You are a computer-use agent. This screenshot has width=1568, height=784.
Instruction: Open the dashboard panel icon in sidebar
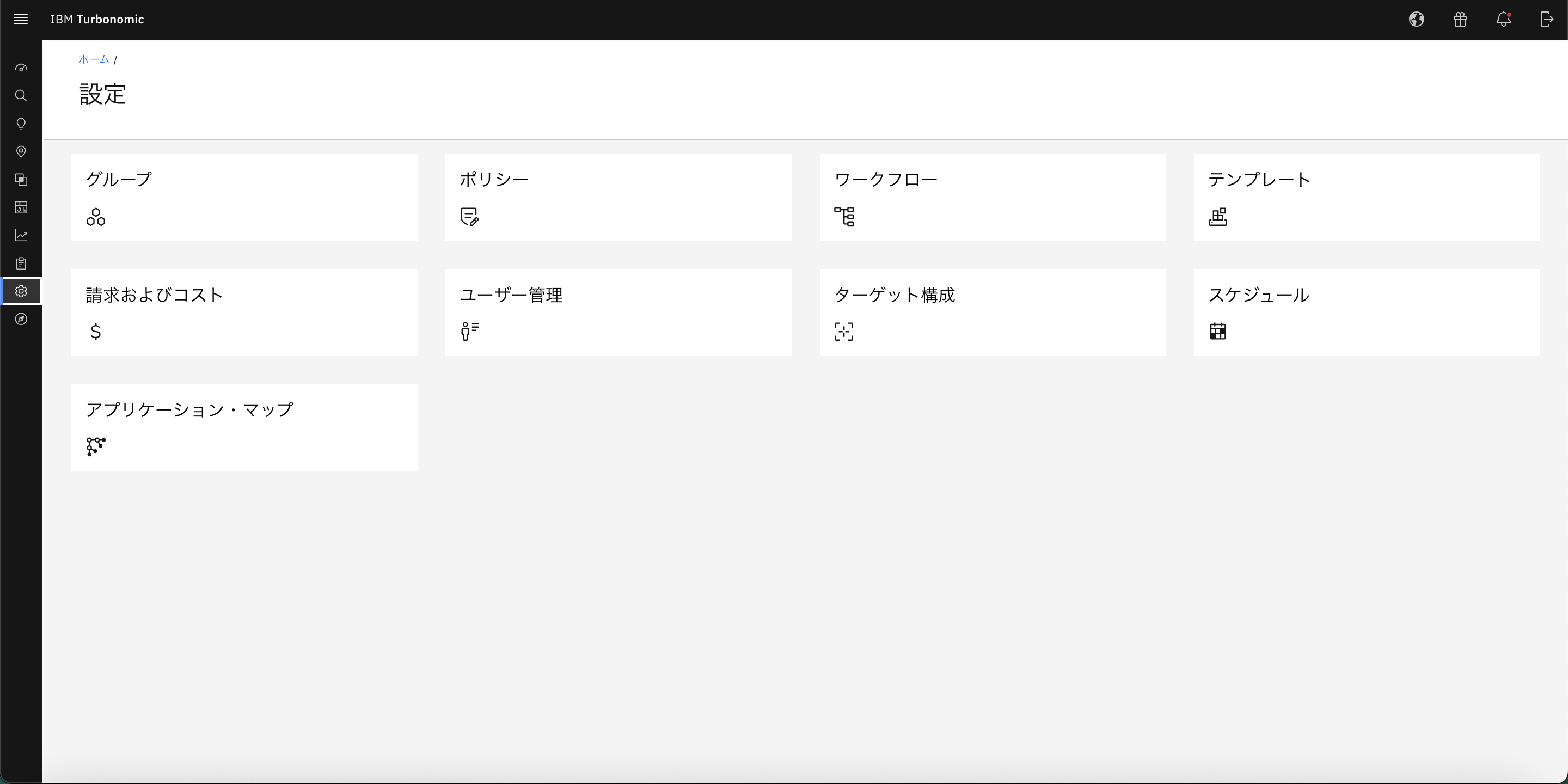(x=21, y=207)
